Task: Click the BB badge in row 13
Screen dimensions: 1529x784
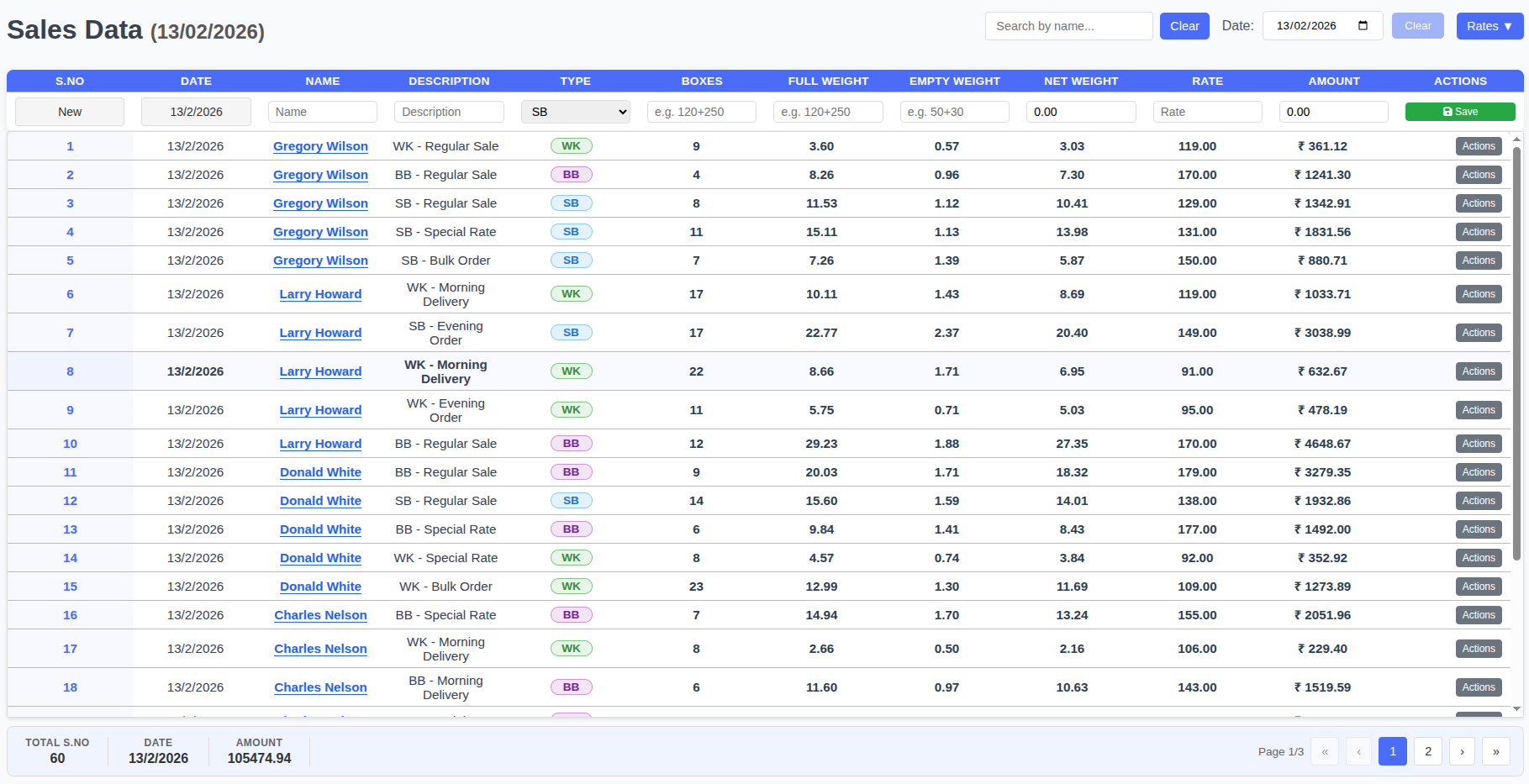Action: pyautogui.click(x=572, y=529)
